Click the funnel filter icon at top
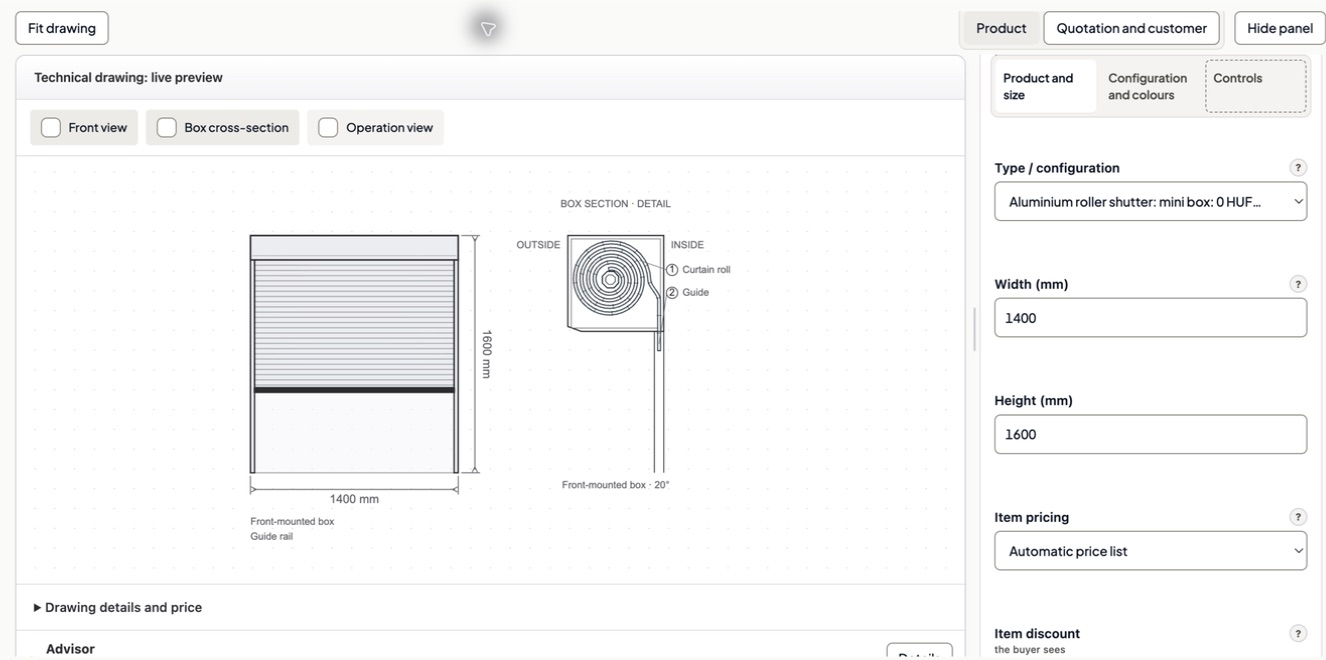Screen dimensions: 1326x660 488,29
